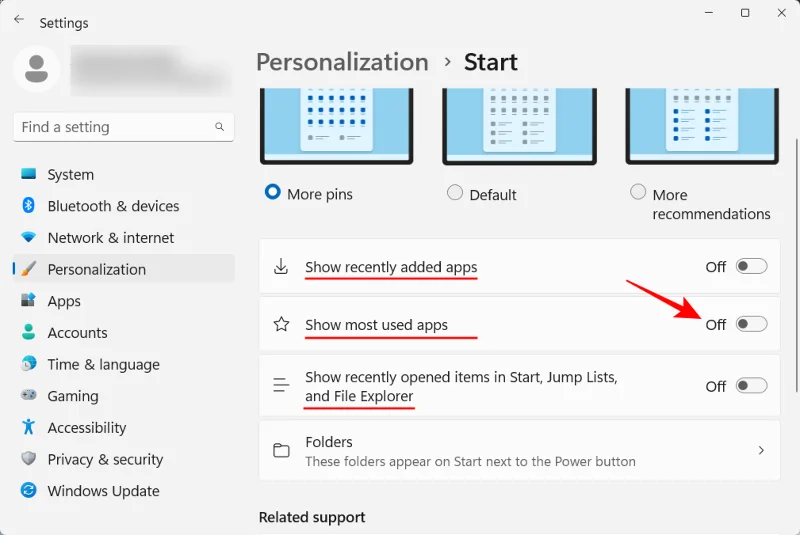Minimize the Settings window
This screenshot has height=535, width=800.
click(709, 13)
